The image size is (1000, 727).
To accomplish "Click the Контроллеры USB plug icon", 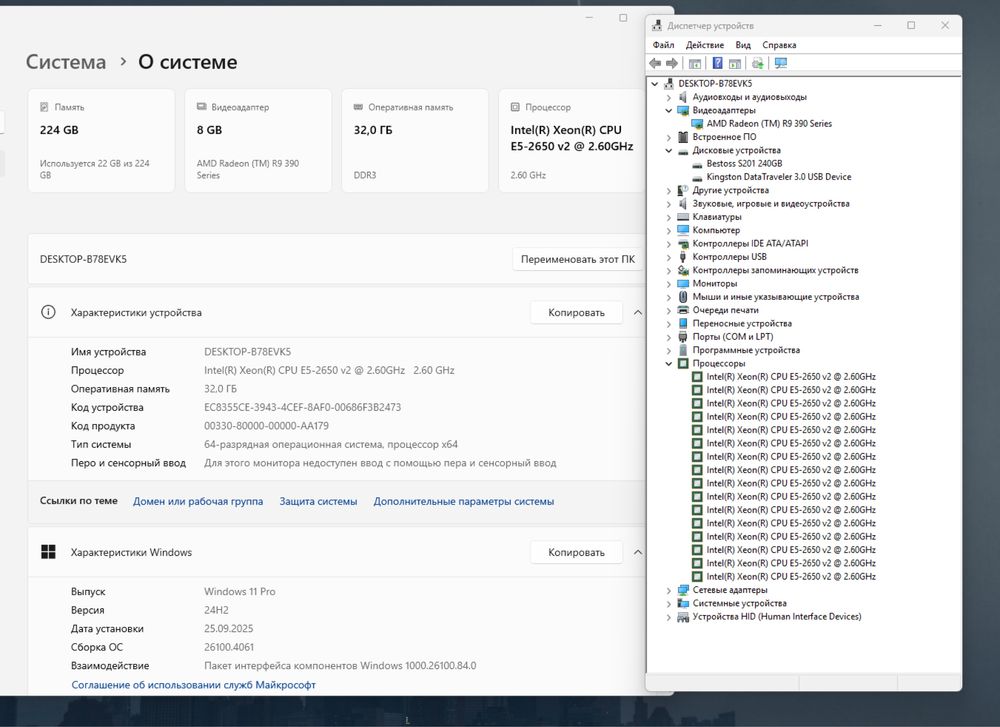I will coord(683,257).
